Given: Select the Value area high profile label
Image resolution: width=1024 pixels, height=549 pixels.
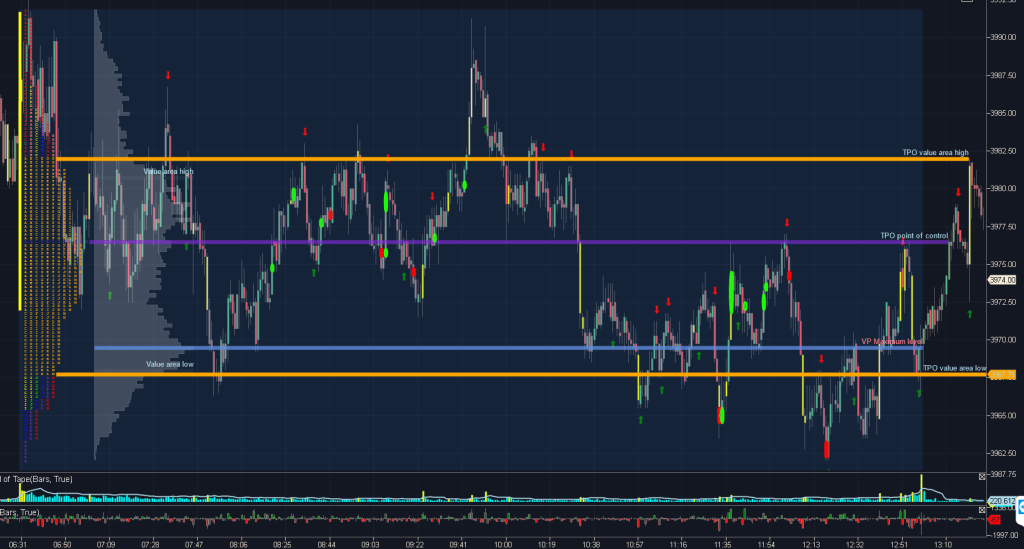Looking at the screenshot, I should (169, 172).
